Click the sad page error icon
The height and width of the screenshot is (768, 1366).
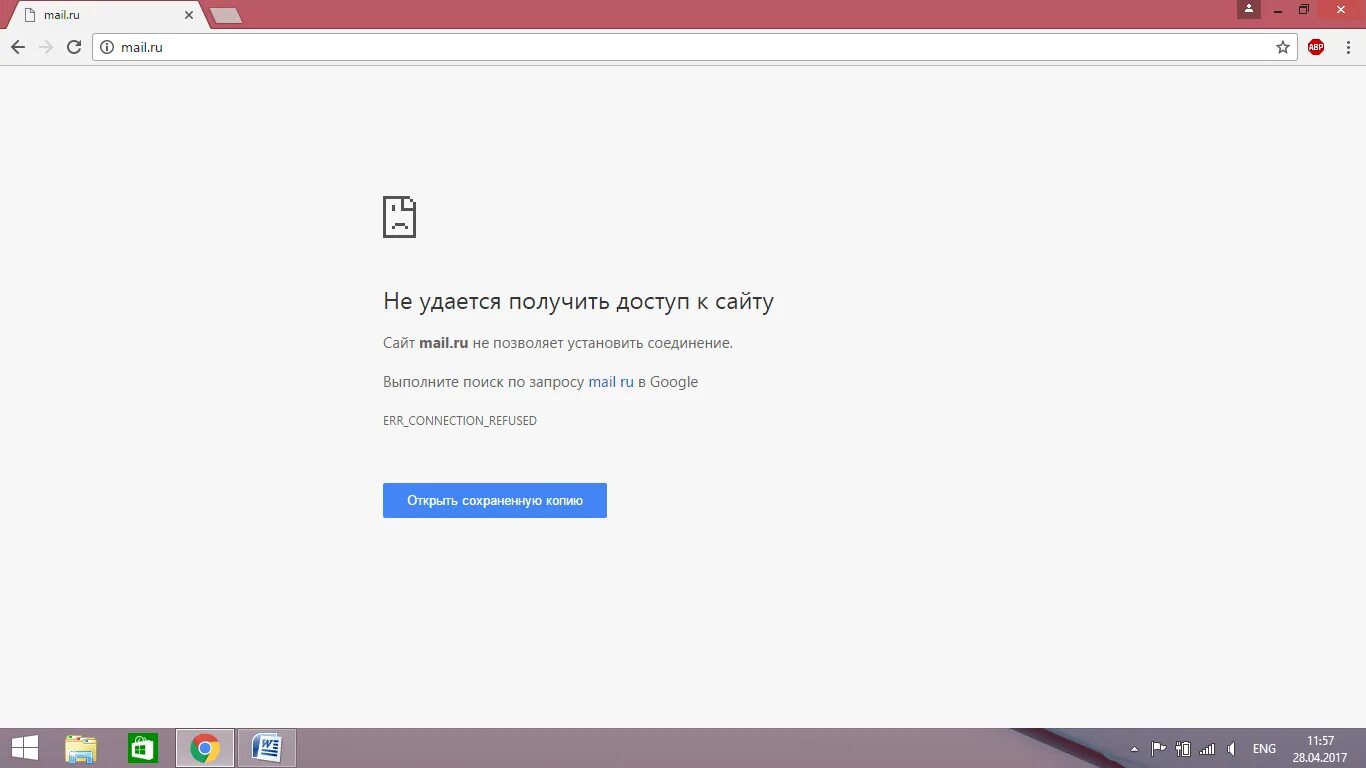point(399,217)
